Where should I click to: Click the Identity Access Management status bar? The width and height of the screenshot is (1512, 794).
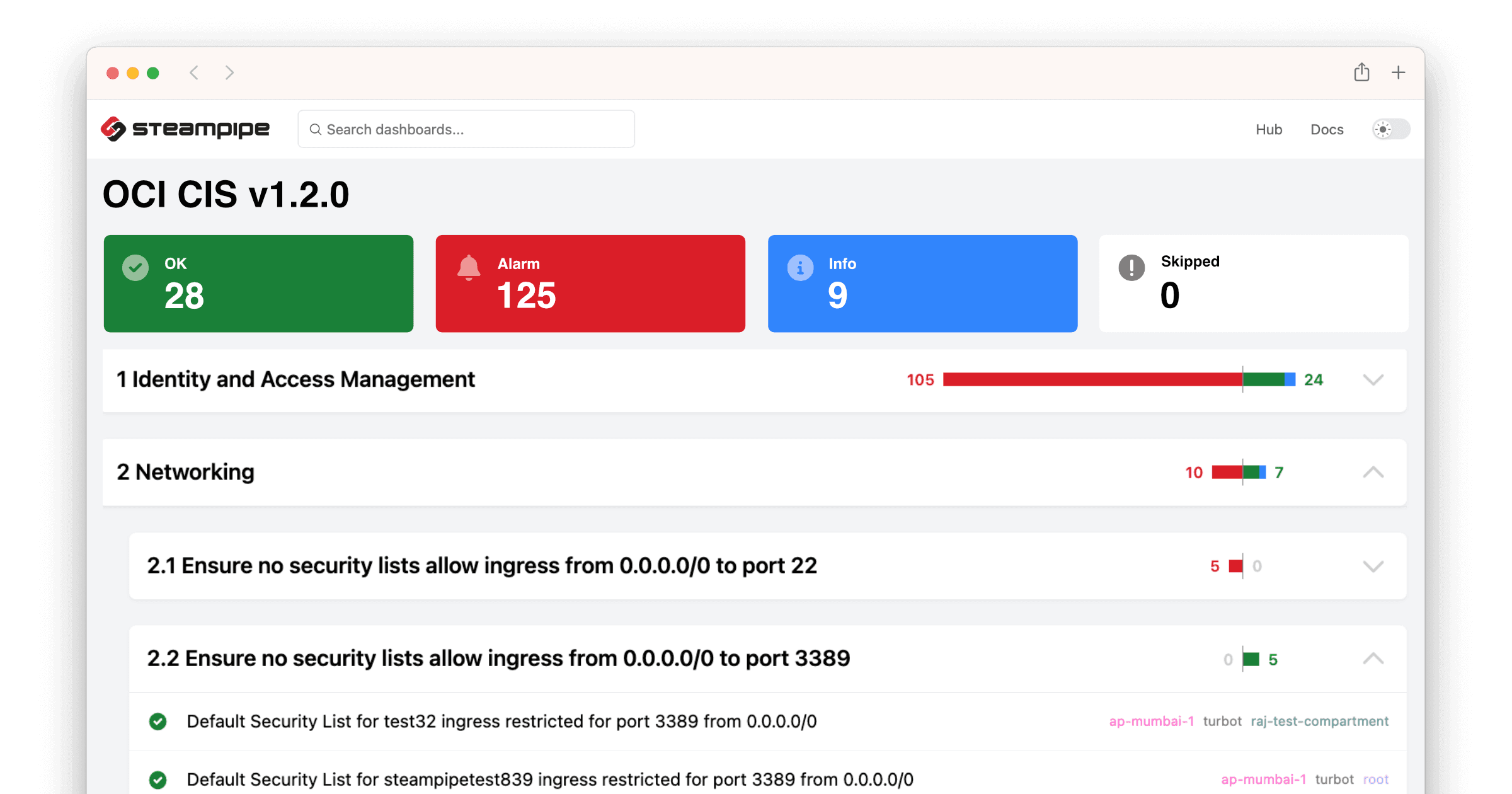tap(1119, 379)
